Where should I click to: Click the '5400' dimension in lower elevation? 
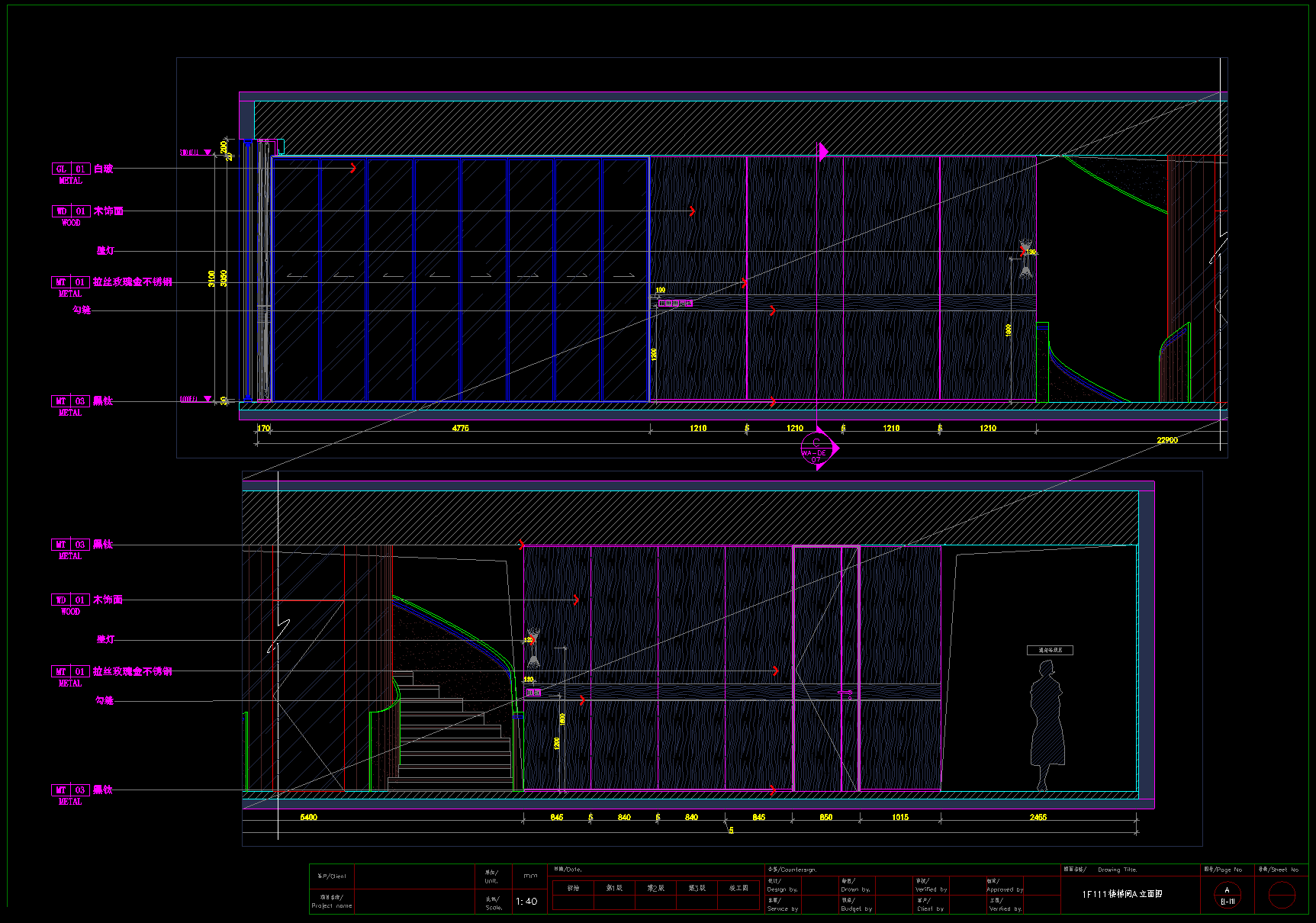308,817
